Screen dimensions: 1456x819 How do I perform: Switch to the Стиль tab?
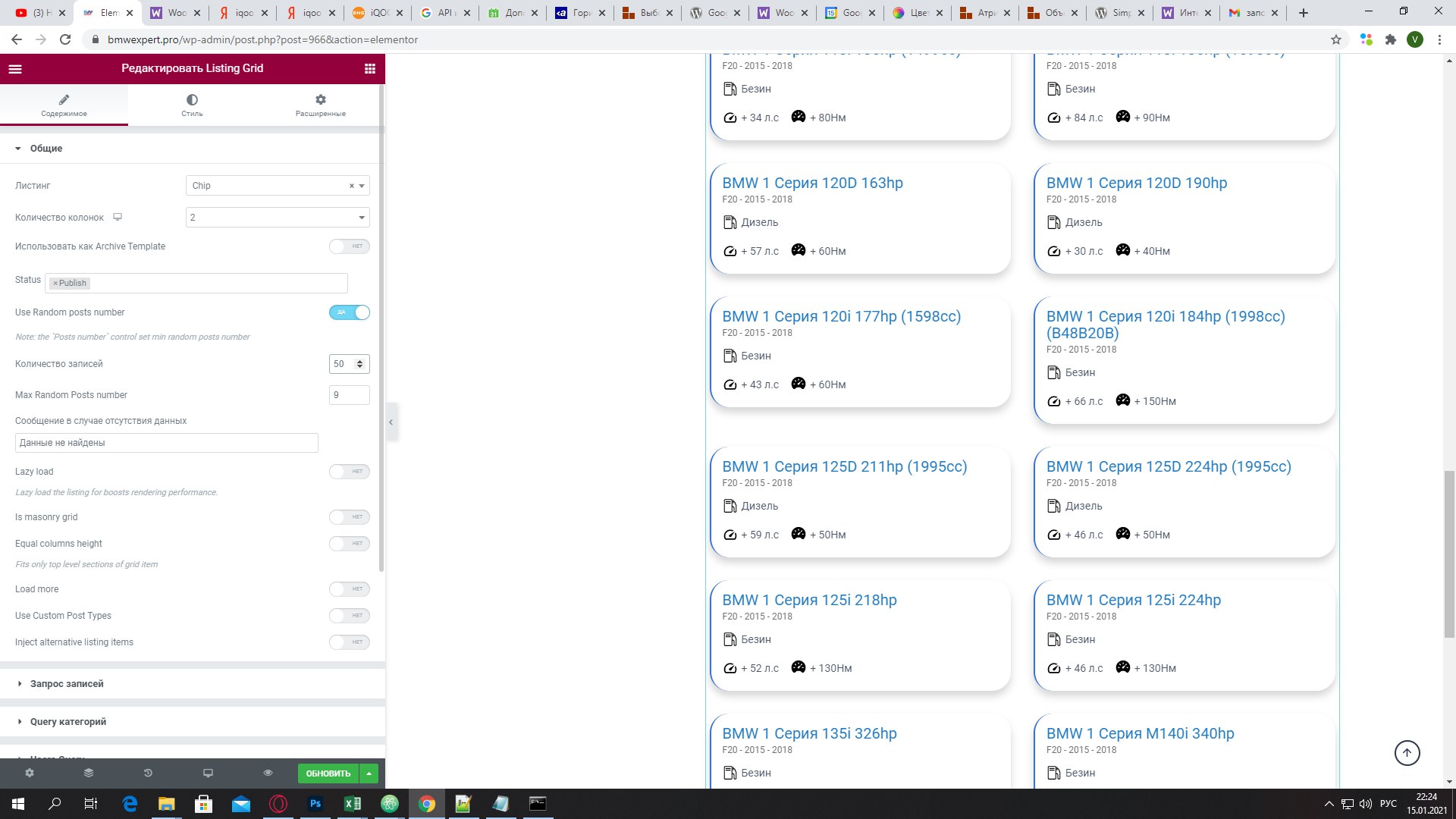pyautogui.click(x=192, y=105)
